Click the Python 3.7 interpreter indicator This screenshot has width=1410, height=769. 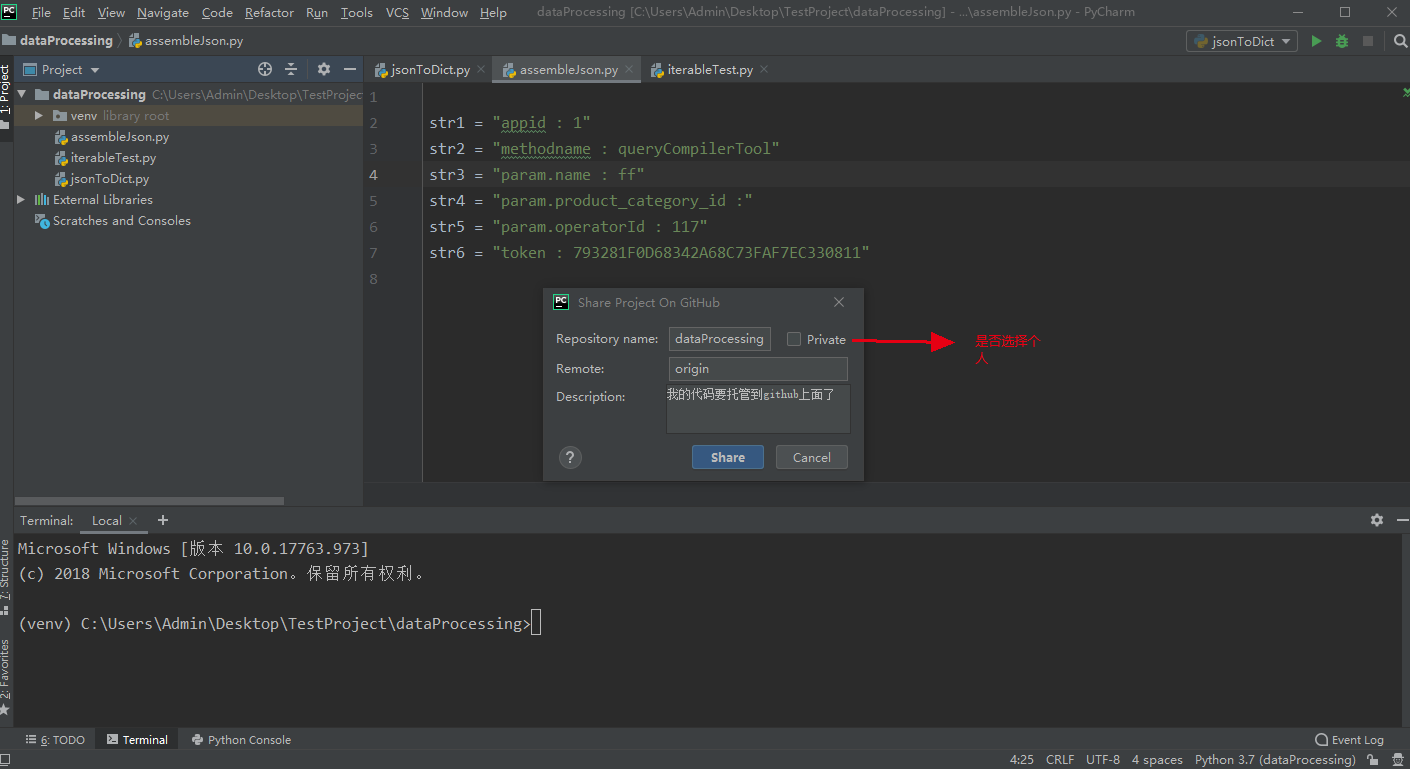tap(1275, 760)
